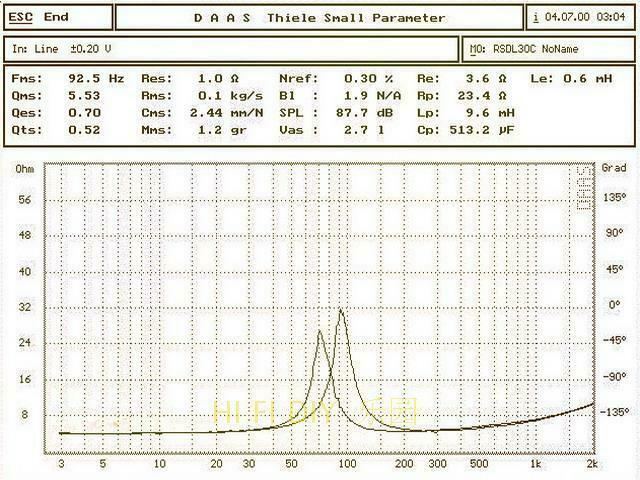The image size is (640, 480).
Task: Click the Qms value 5.53
Action: 84,96
